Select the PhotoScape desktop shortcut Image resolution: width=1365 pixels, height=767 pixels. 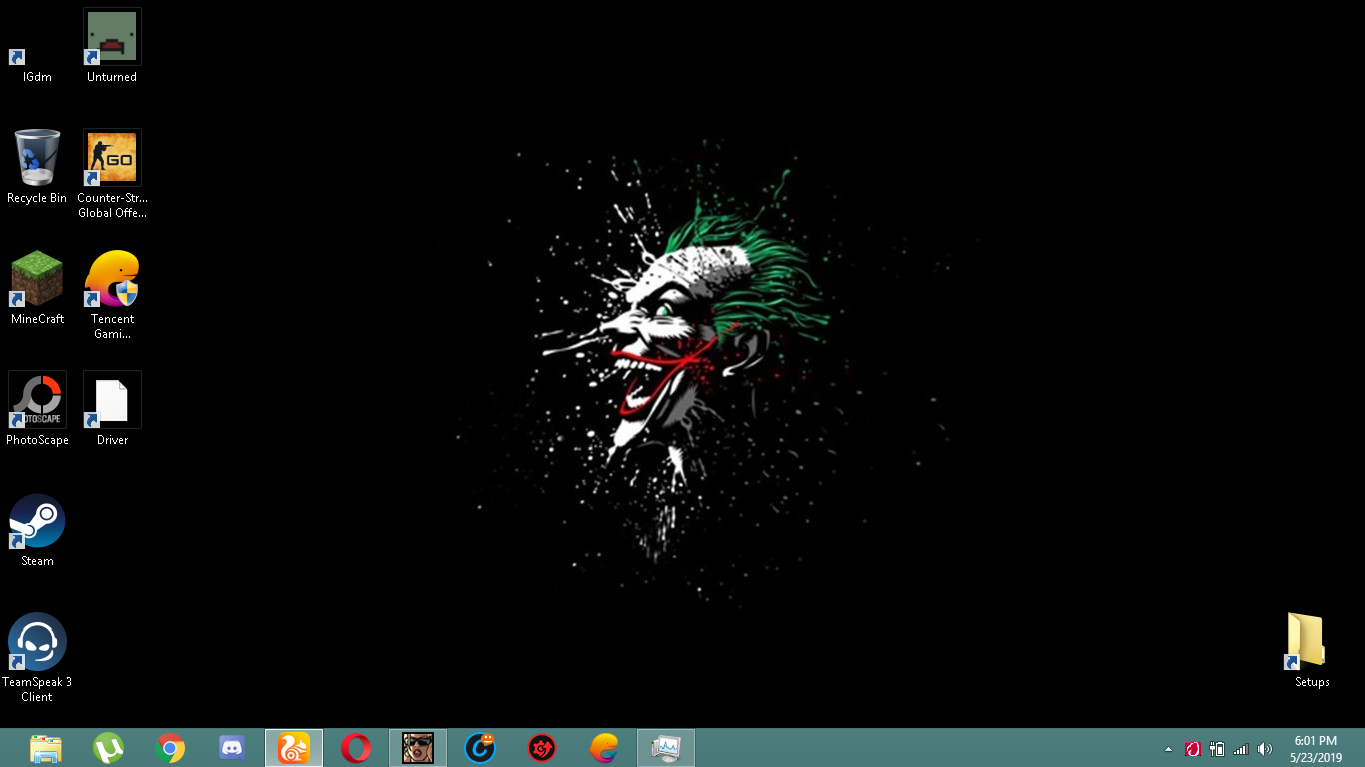click(37, 410)
